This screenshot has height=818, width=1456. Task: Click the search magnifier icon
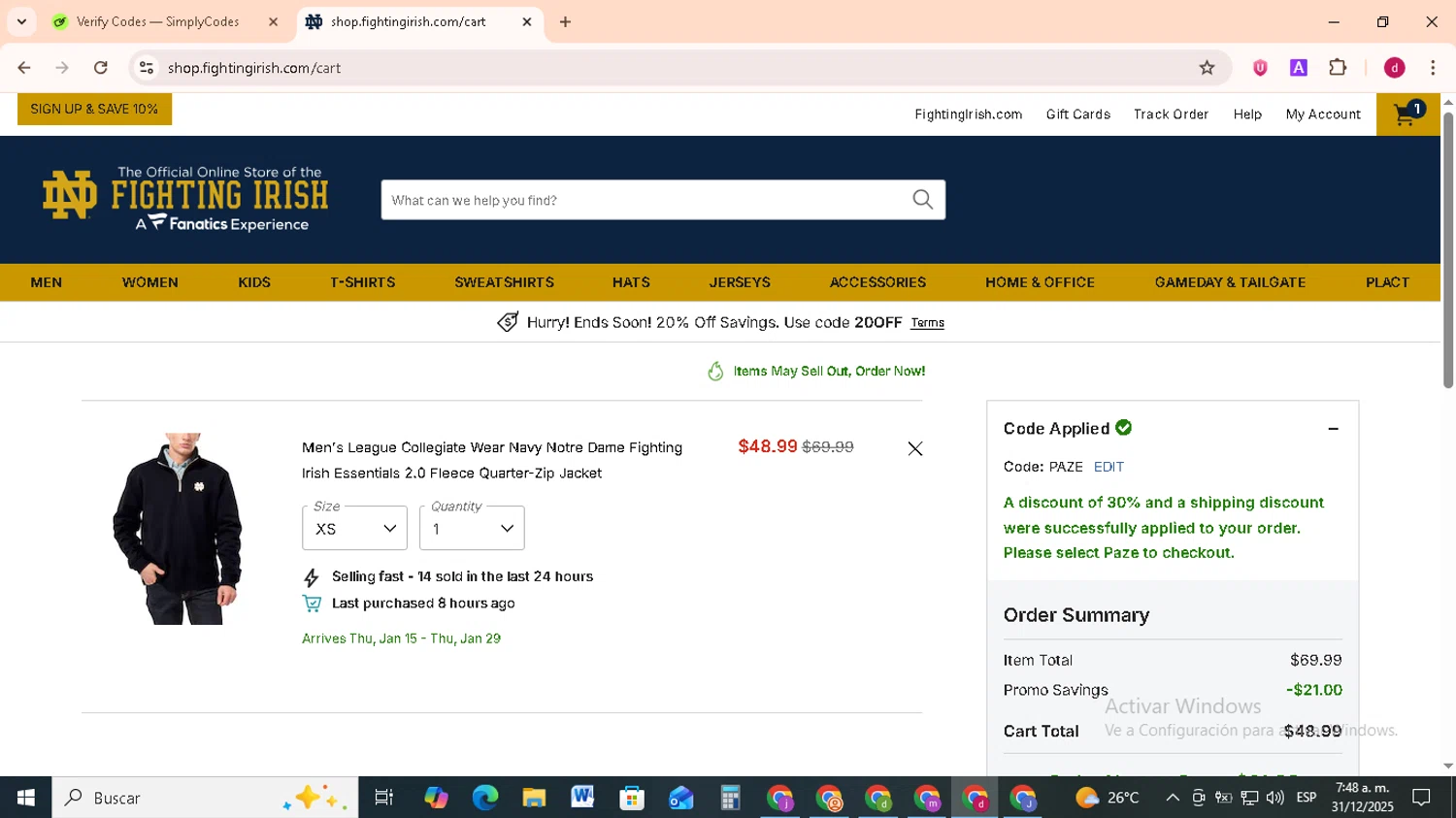coord(922,200)
